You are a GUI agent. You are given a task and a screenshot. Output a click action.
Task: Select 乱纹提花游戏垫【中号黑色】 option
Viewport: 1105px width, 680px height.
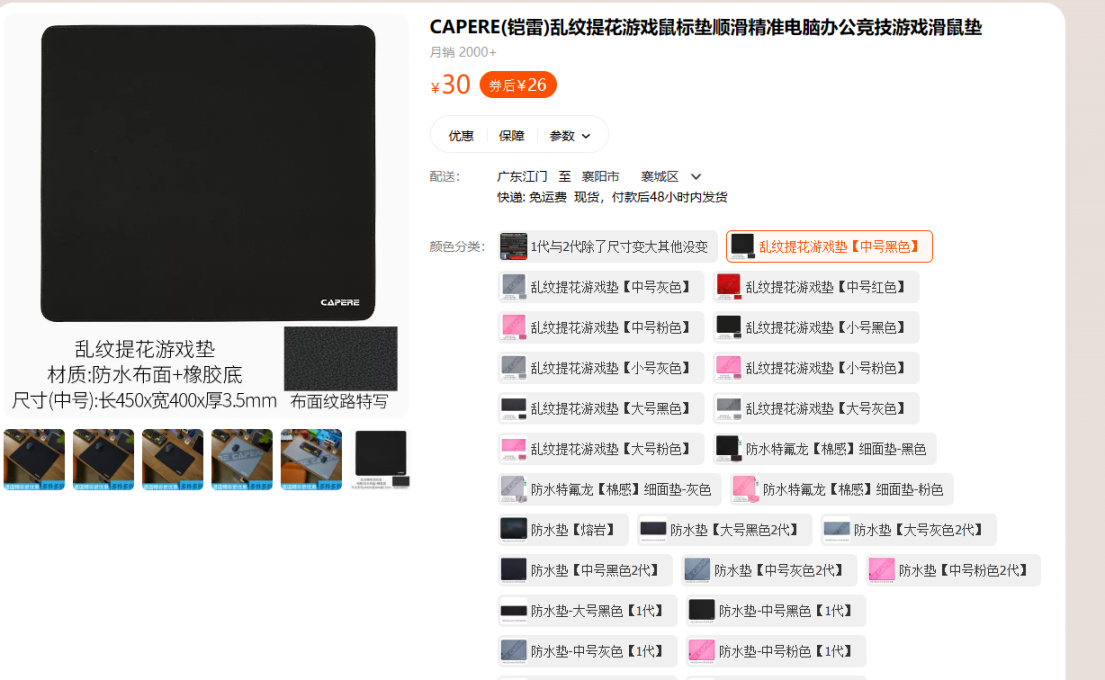click(x=829, y=247)
